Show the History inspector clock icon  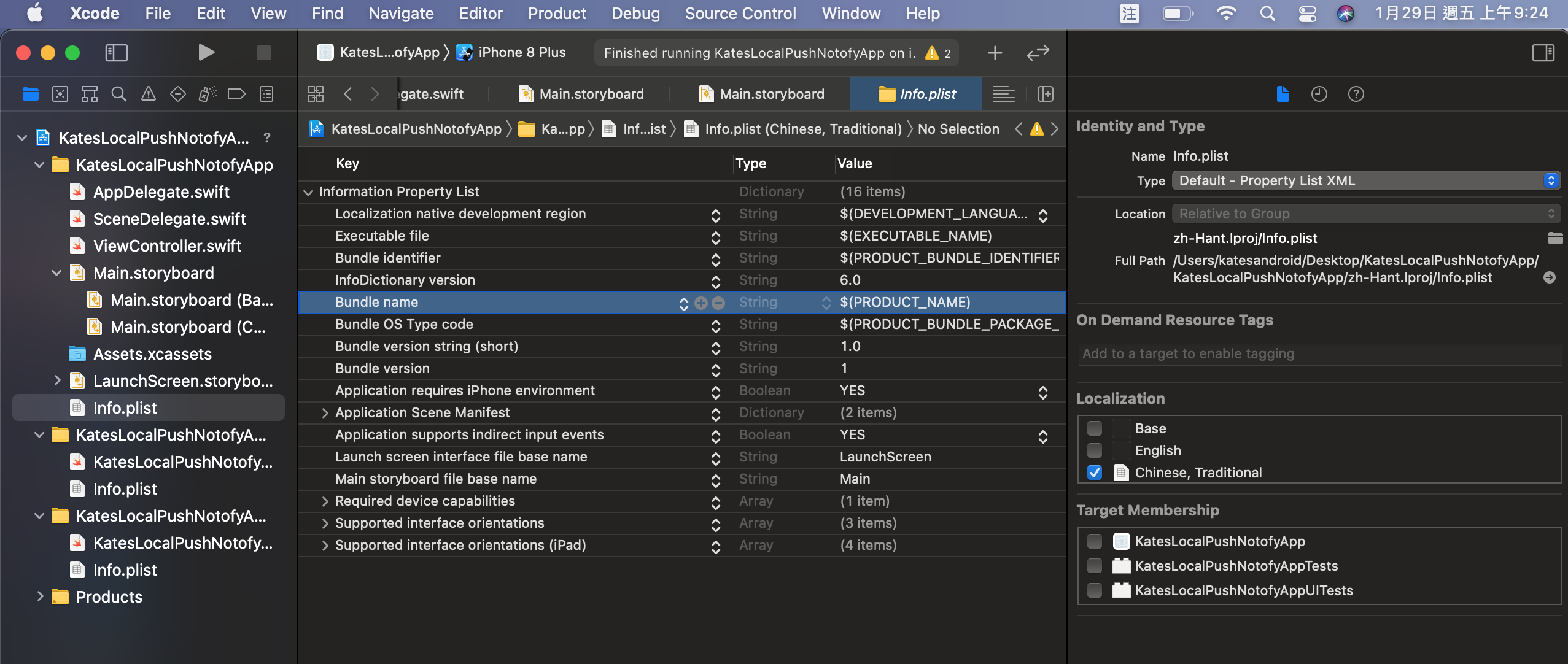click(1319, 94)
